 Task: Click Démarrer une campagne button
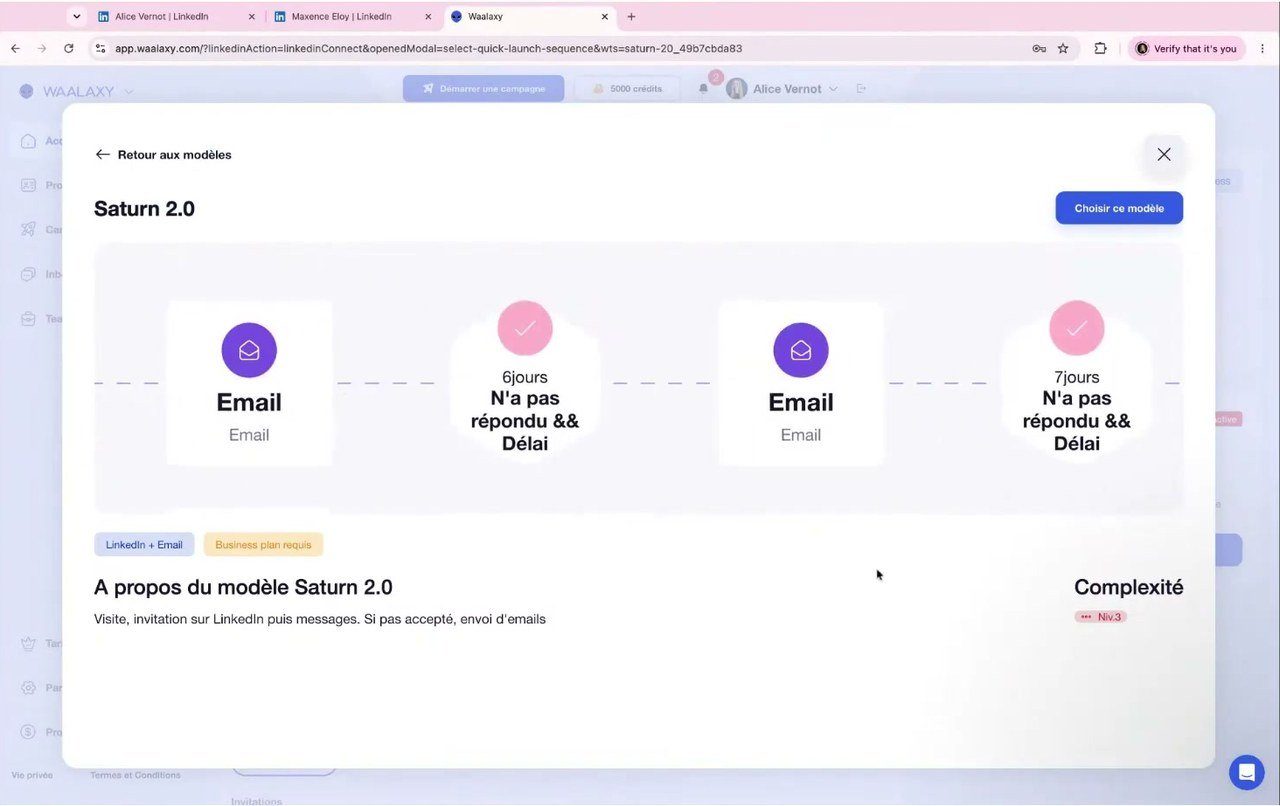click(483, 89)
